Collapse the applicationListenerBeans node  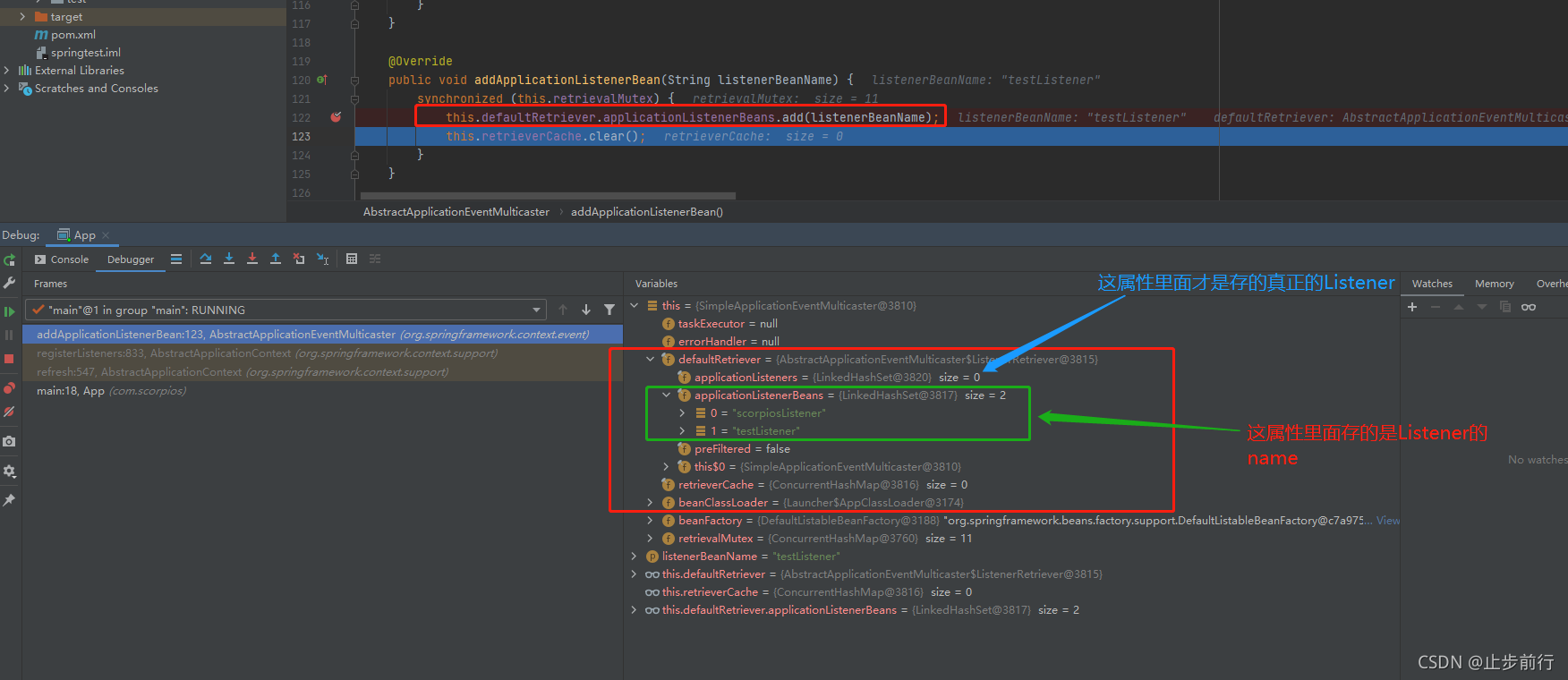click(x=667, y=395)
